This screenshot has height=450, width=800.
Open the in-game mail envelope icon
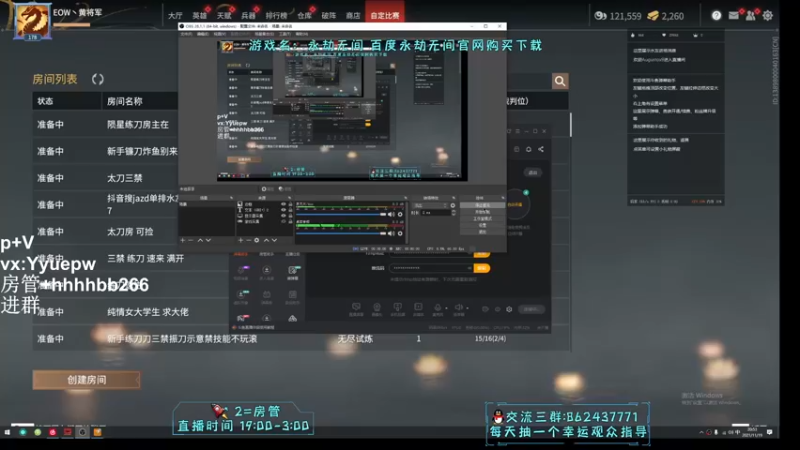(734, 15)
